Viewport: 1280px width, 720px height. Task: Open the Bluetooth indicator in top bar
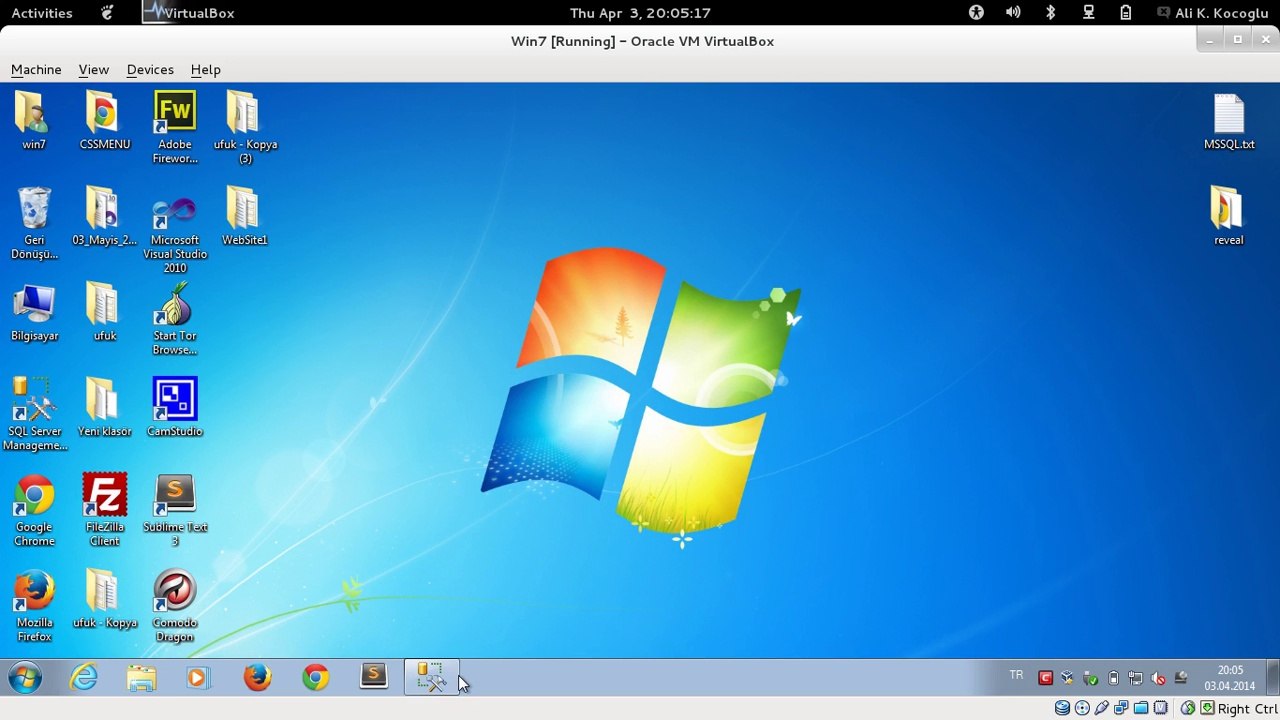(x=1051, y=13)
